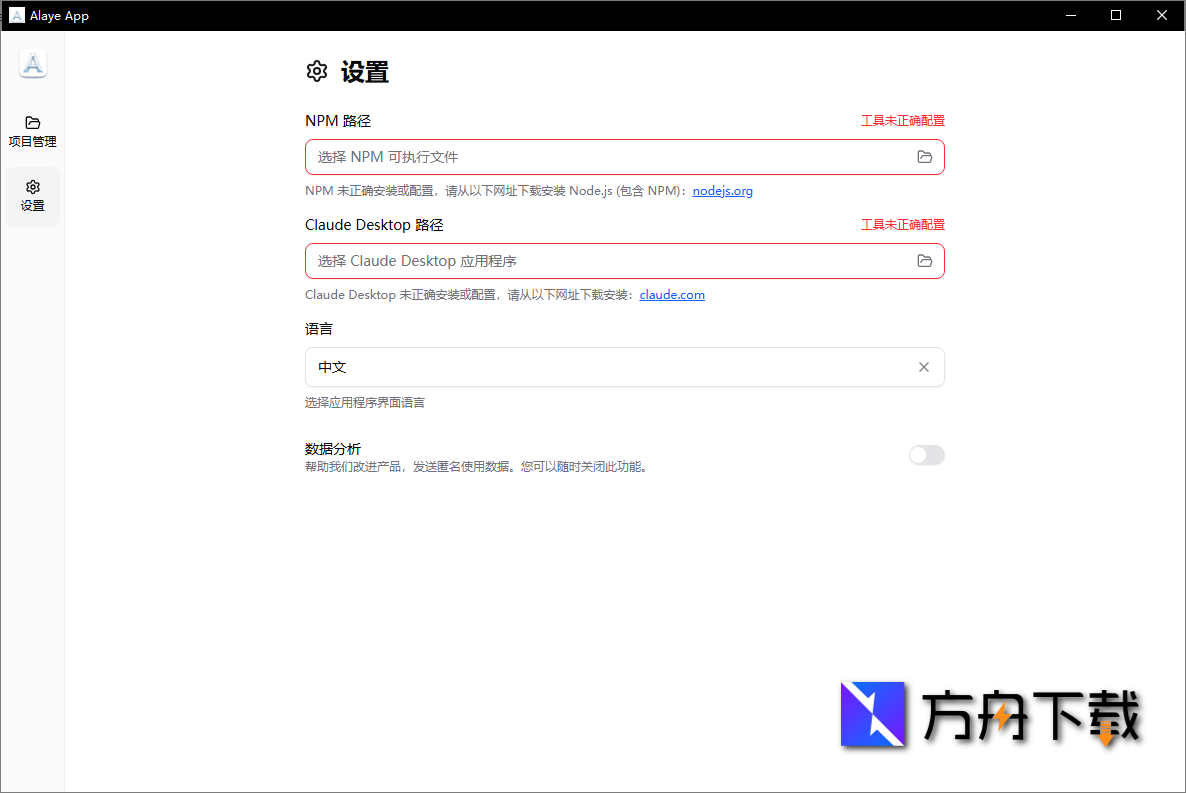The width and height of the screenshot is (1186, 793).
Task: Click the Alaye App icon in the title bar
Action: click(16, 15)
